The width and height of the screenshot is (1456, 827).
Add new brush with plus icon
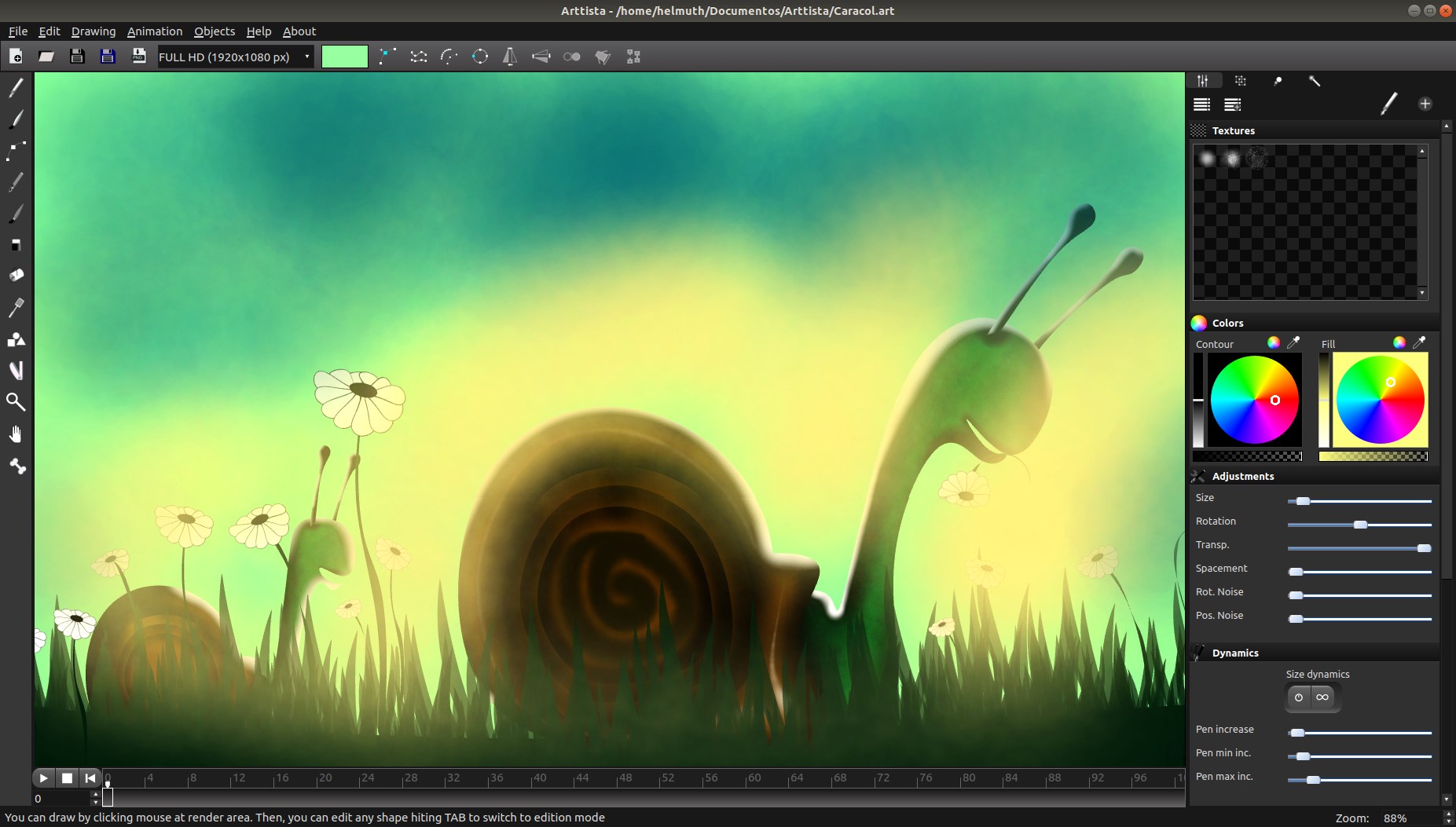click(x=1425, y=104)
